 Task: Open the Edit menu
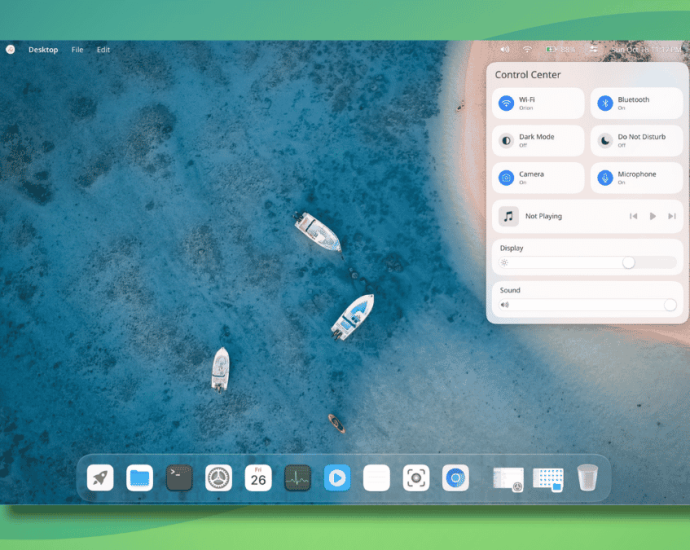(103, 50)
